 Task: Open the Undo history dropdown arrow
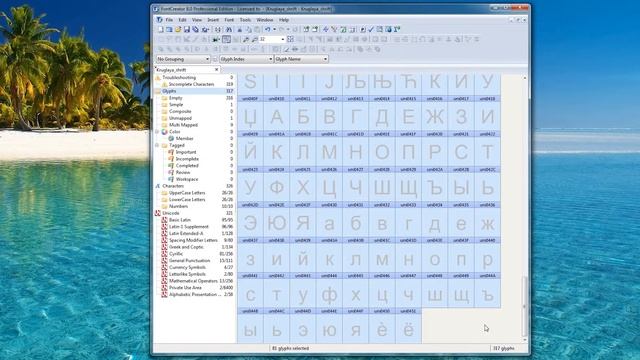274,29
